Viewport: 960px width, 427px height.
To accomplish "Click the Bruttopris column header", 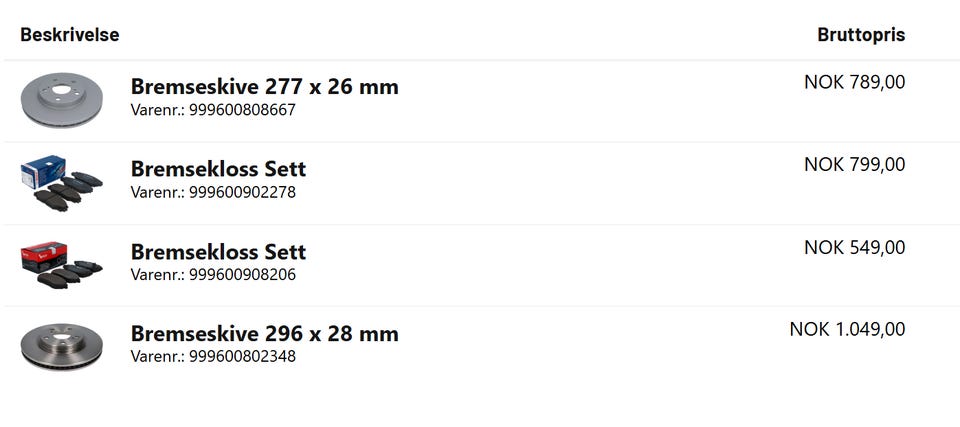I will click(x=860, y=35).
